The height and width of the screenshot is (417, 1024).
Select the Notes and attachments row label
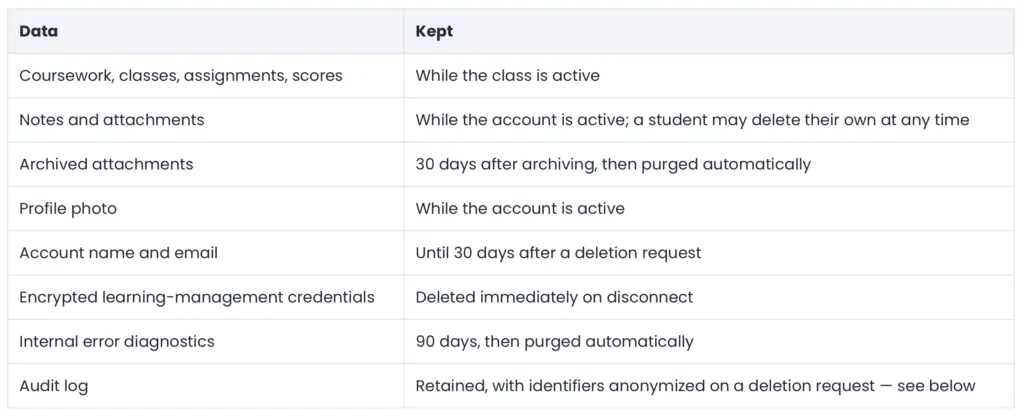coord(112,120)
